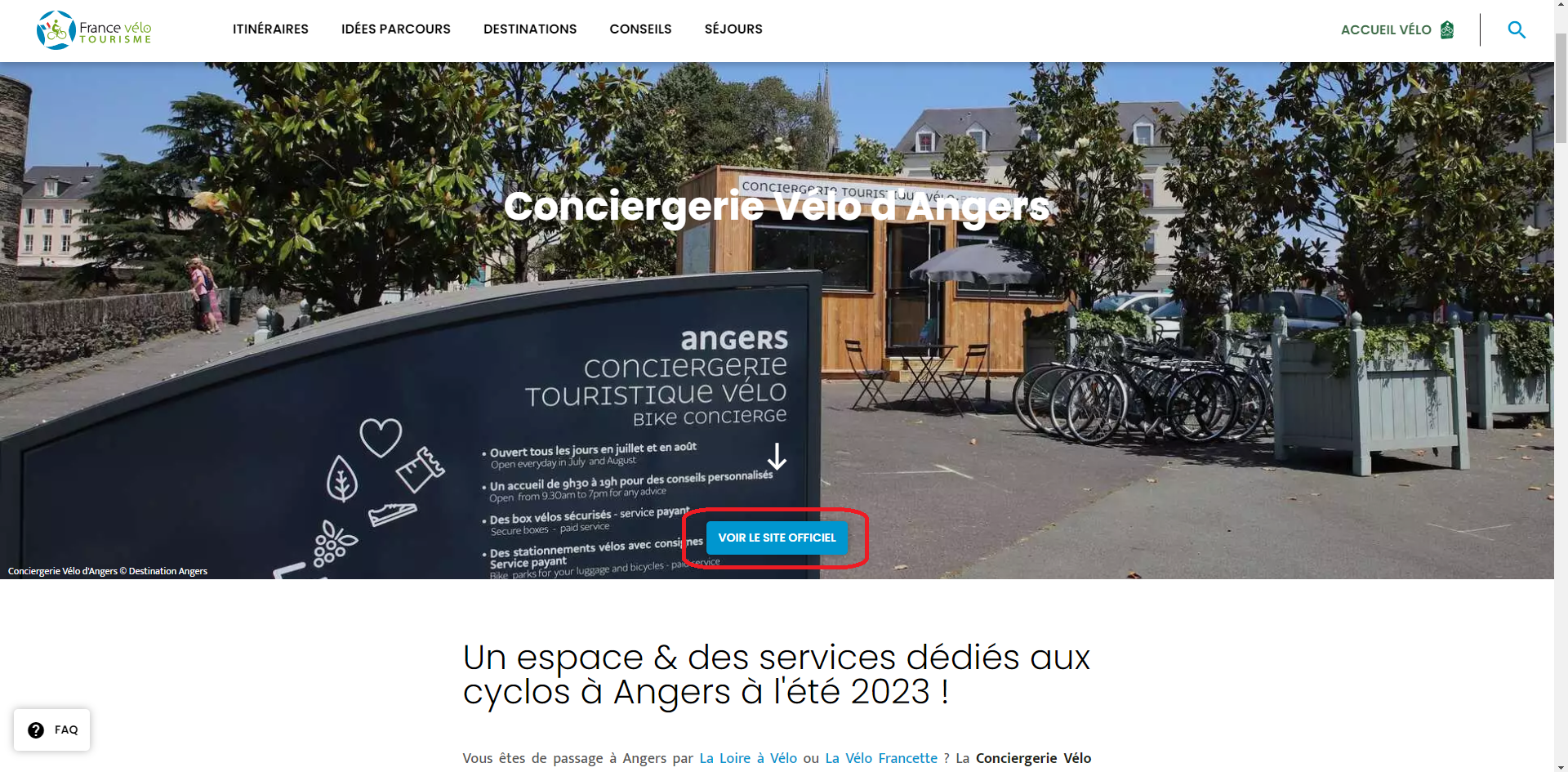This screenshot has height=772, width=1568.
Task: Click the VOIR LE SITE OFFICIEL button
Action: 777,538
